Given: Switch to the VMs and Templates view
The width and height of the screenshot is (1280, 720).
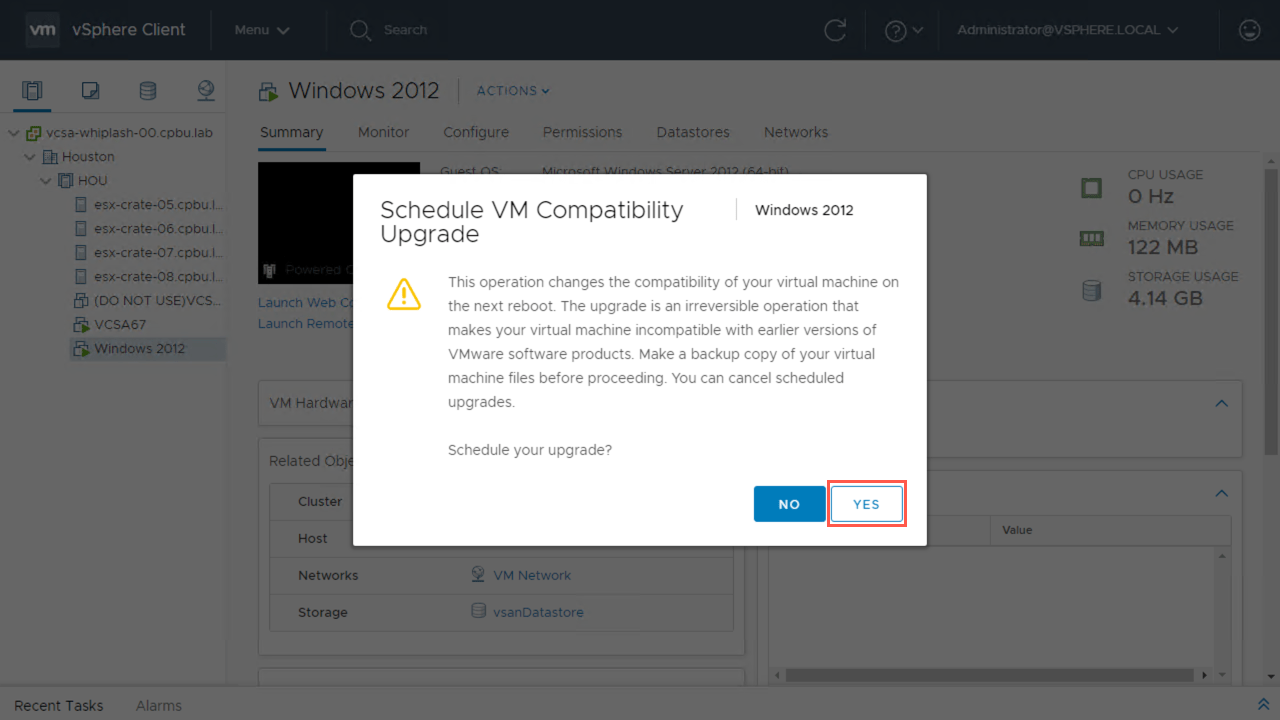Looking at the screenshot, I should click(x=90, y=91).
